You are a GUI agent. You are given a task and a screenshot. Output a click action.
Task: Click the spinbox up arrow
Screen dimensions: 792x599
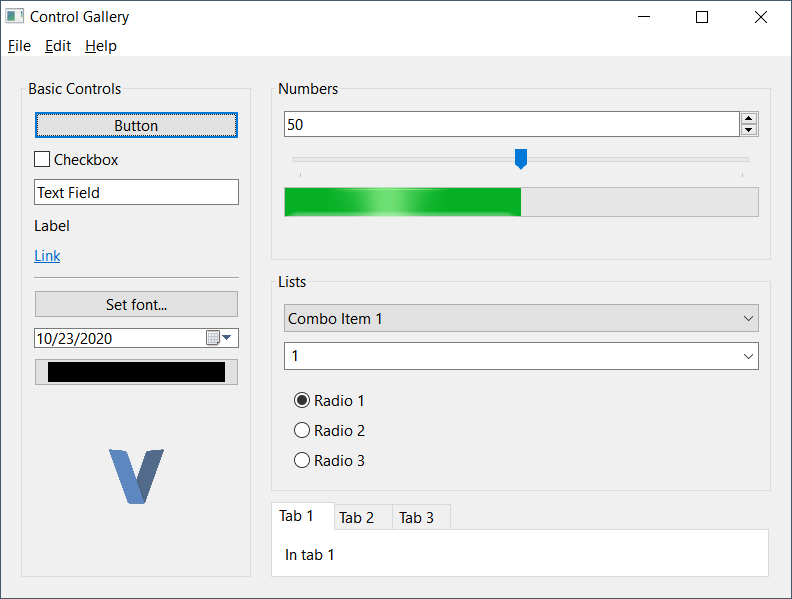749,119
